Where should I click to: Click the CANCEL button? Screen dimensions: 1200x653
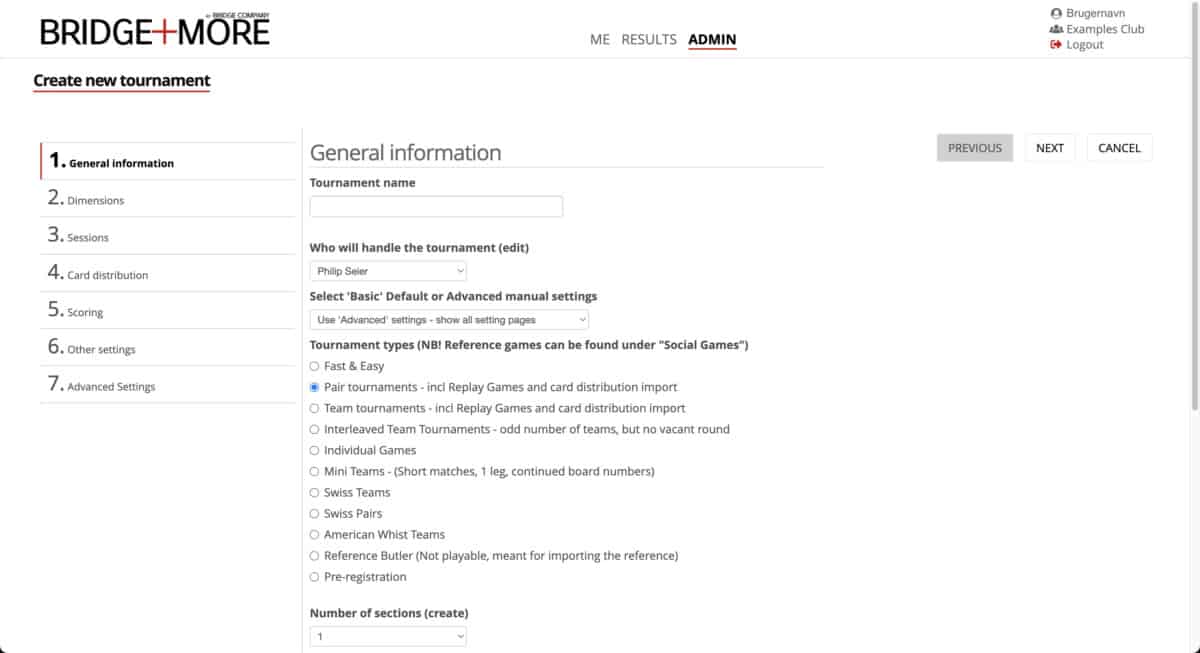click(1119, 148)
